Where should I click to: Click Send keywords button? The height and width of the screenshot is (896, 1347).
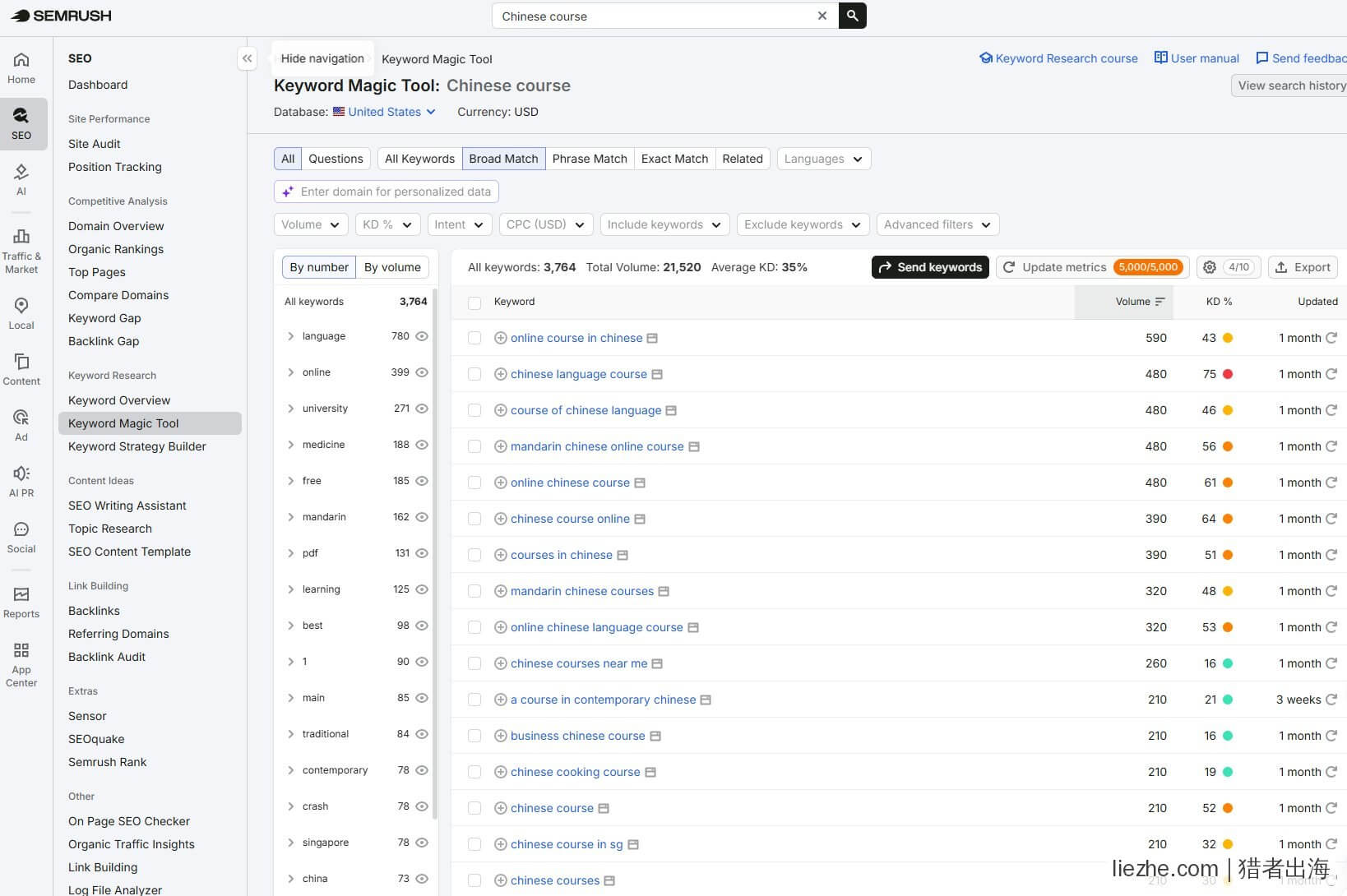coord(930,267)
